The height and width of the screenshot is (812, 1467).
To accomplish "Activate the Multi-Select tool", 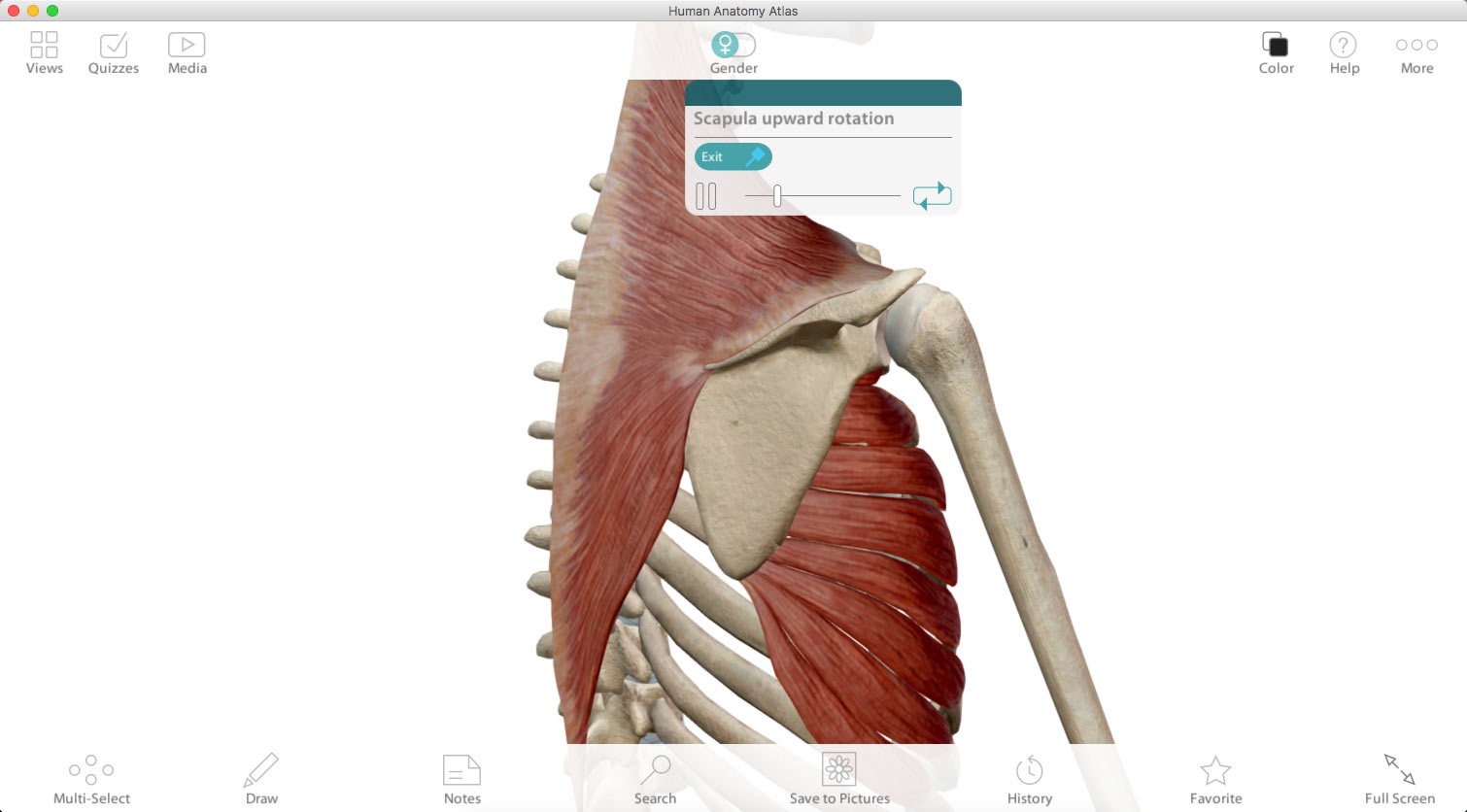I will coord(91,770).
